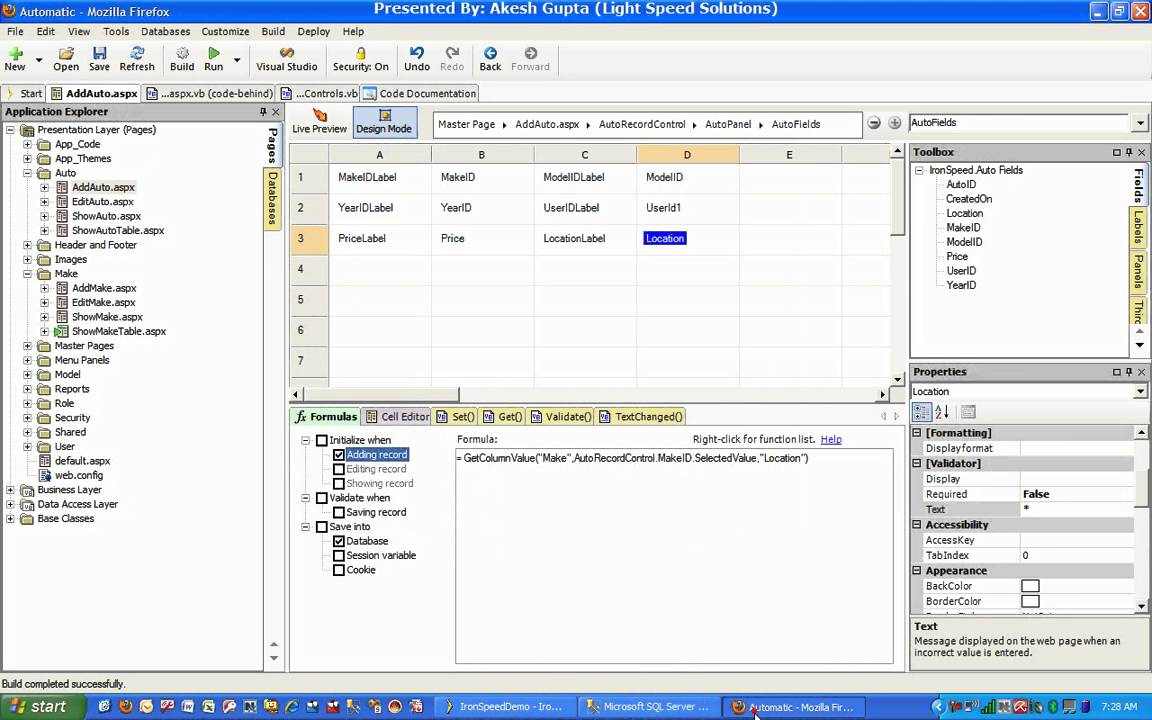The height and width of the screenshot is (720, 1152).
Task: Click the plus zoom-in icon beside breadcrumb
Action: coord(894,123)
